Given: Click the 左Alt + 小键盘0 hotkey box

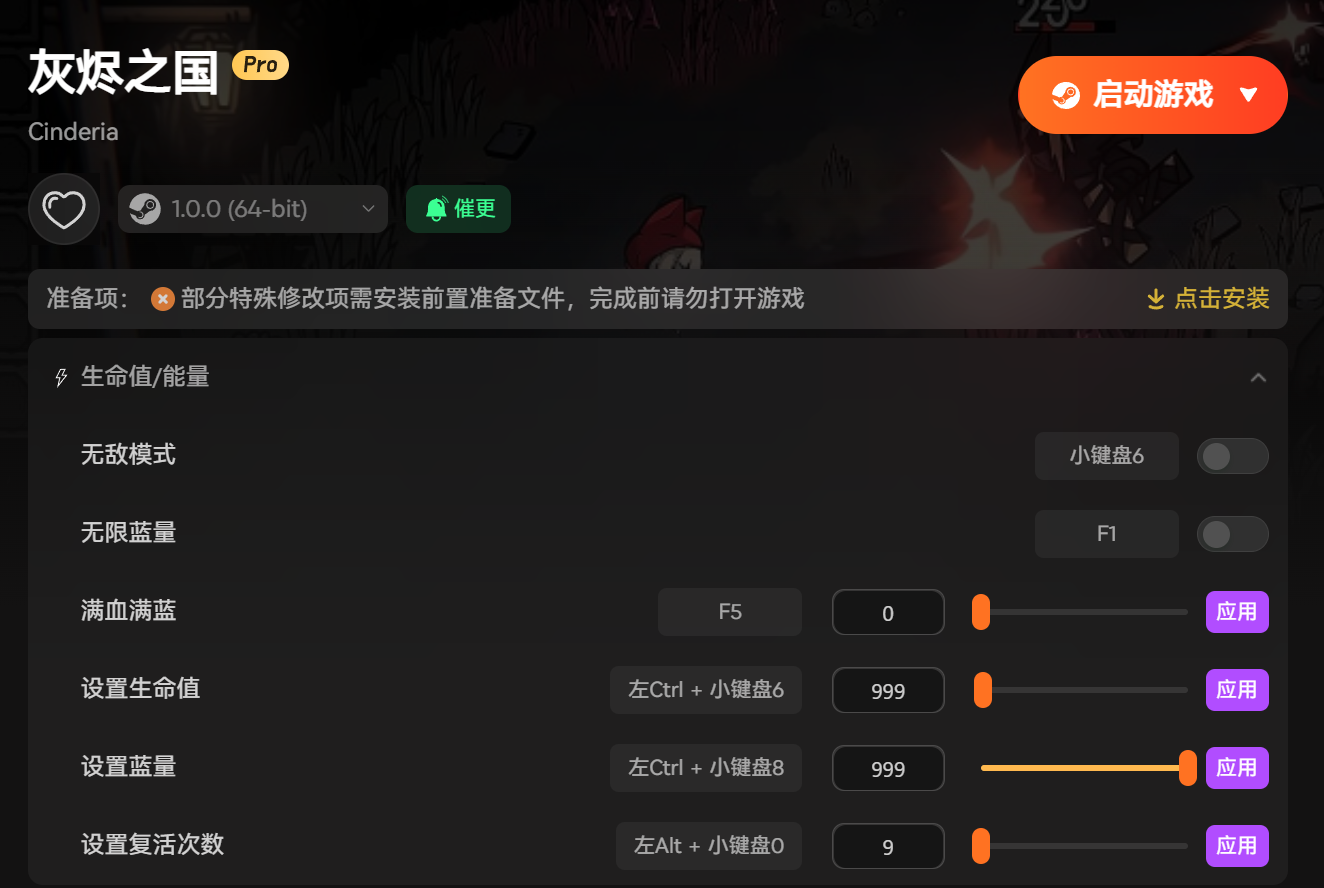Looking at the screenshot, I should point(709,846).
